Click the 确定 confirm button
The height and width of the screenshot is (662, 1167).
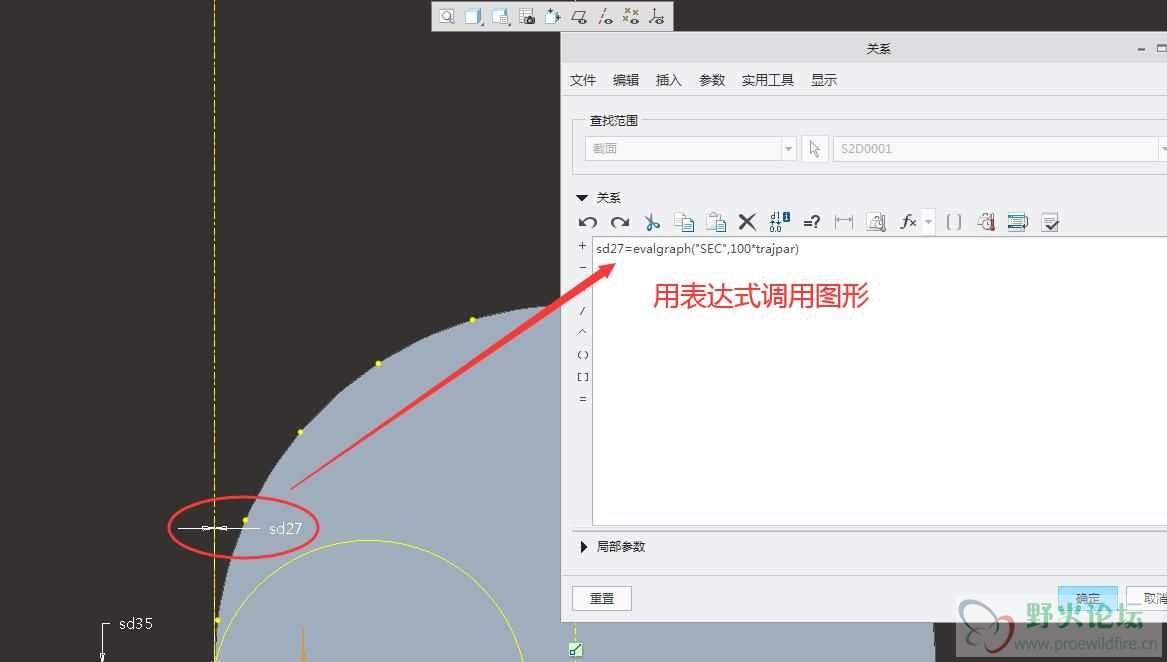[x=1087, y=598]
